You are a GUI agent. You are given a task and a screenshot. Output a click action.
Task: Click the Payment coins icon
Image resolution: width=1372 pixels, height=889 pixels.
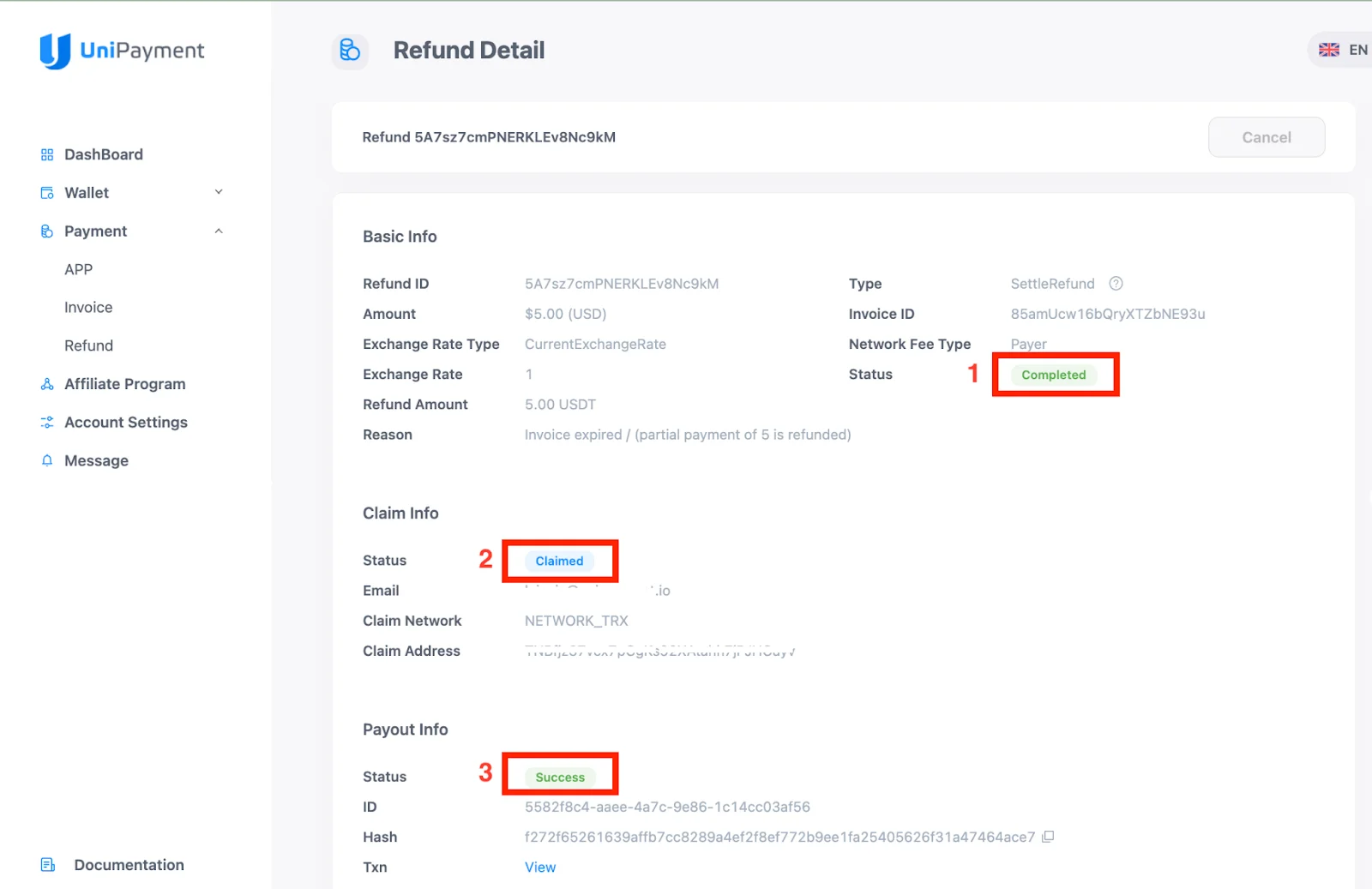coord(45,231)
